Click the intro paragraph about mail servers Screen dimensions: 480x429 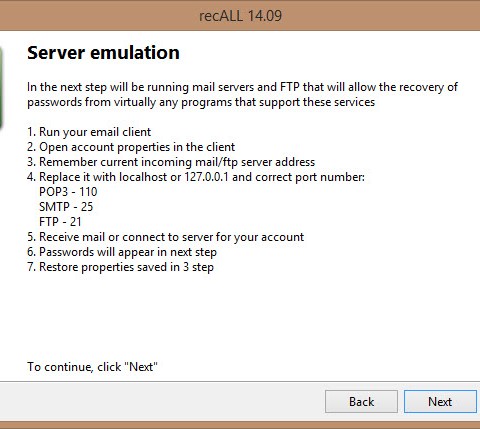[242, 94]
